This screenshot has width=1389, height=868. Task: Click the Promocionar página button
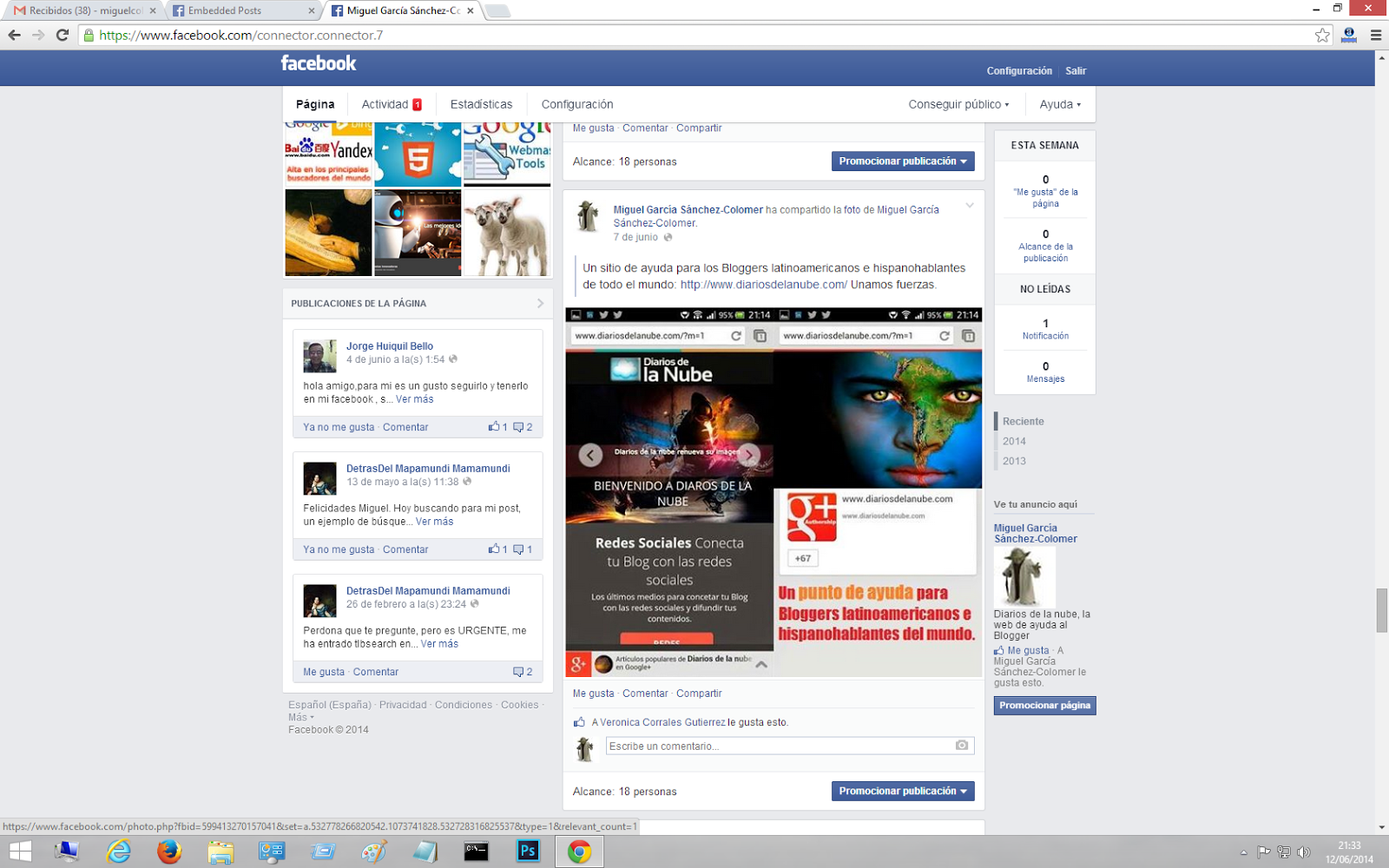1044,706
